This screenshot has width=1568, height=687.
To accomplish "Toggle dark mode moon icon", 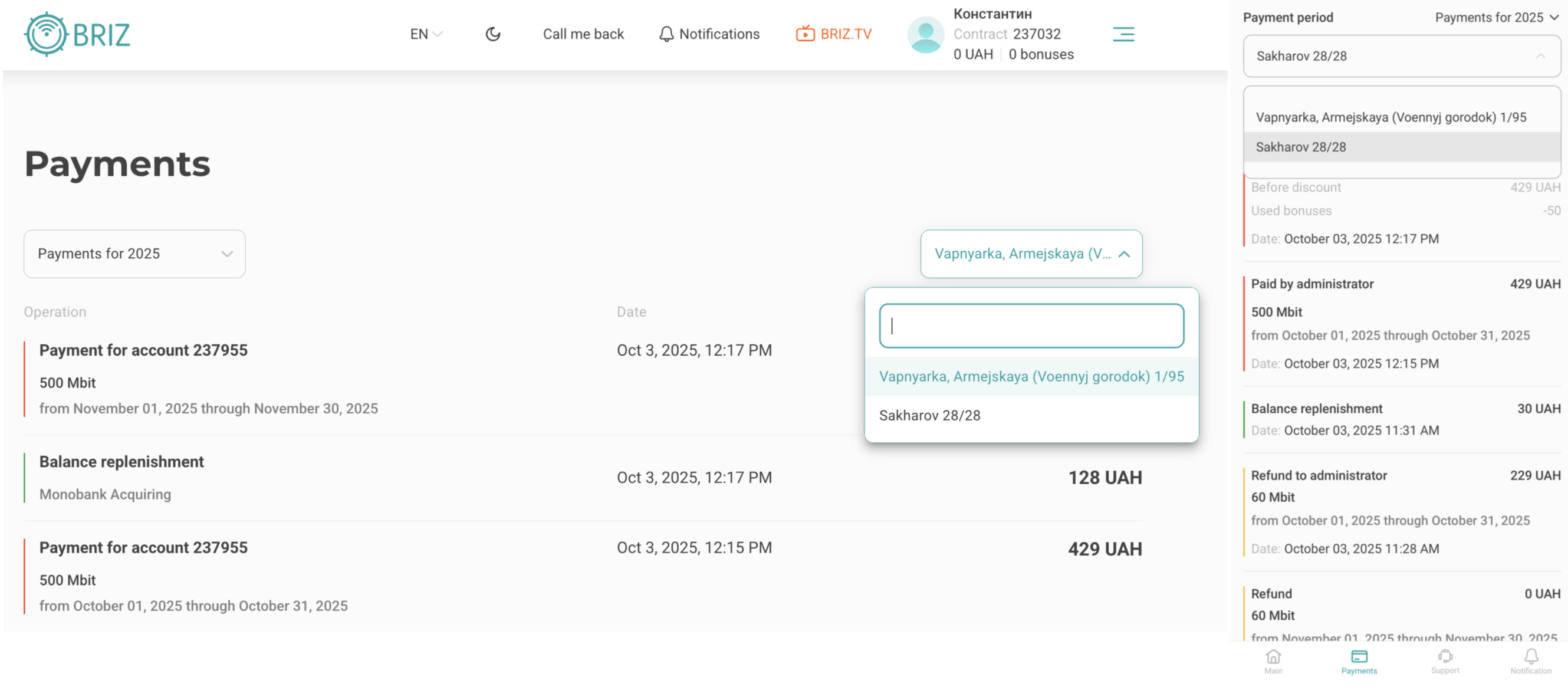I will pos(492,34).
